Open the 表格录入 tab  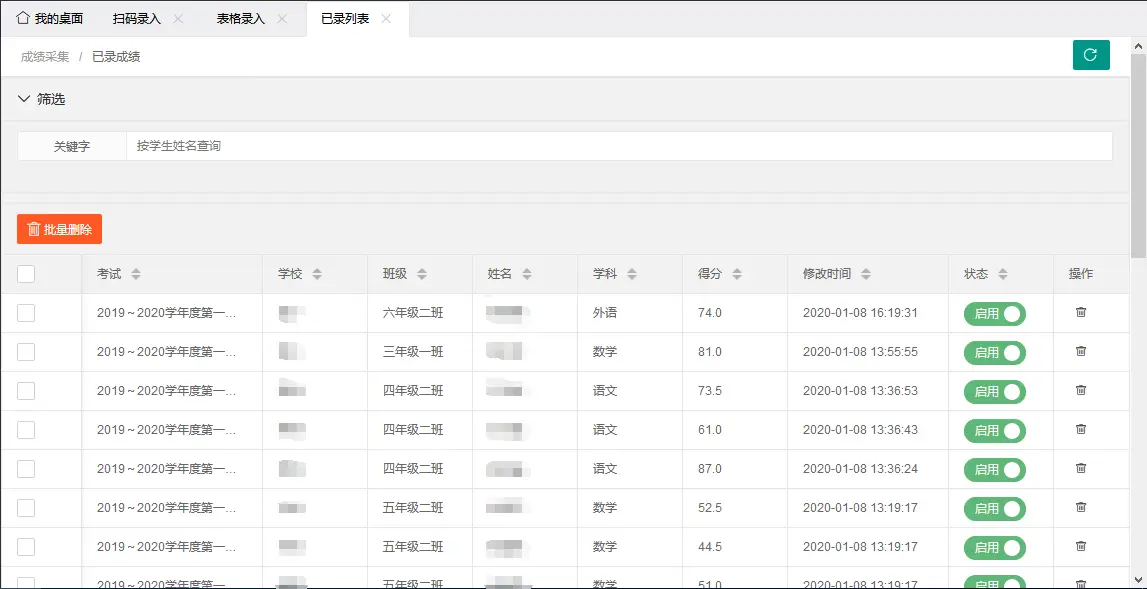(x=240, y=17)
